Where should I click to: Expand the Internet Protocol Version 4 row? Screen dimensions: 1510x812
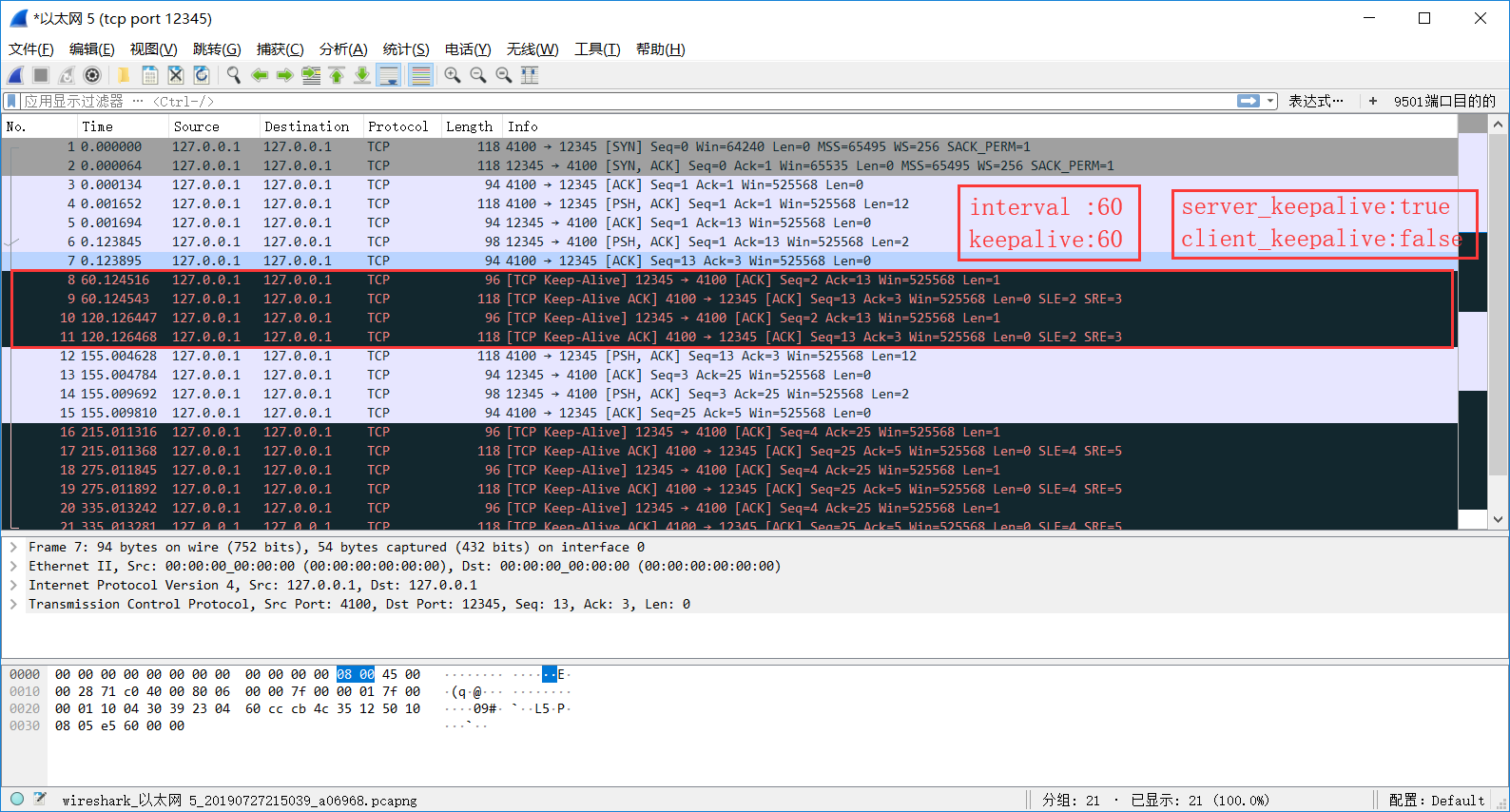coord(13,585)
